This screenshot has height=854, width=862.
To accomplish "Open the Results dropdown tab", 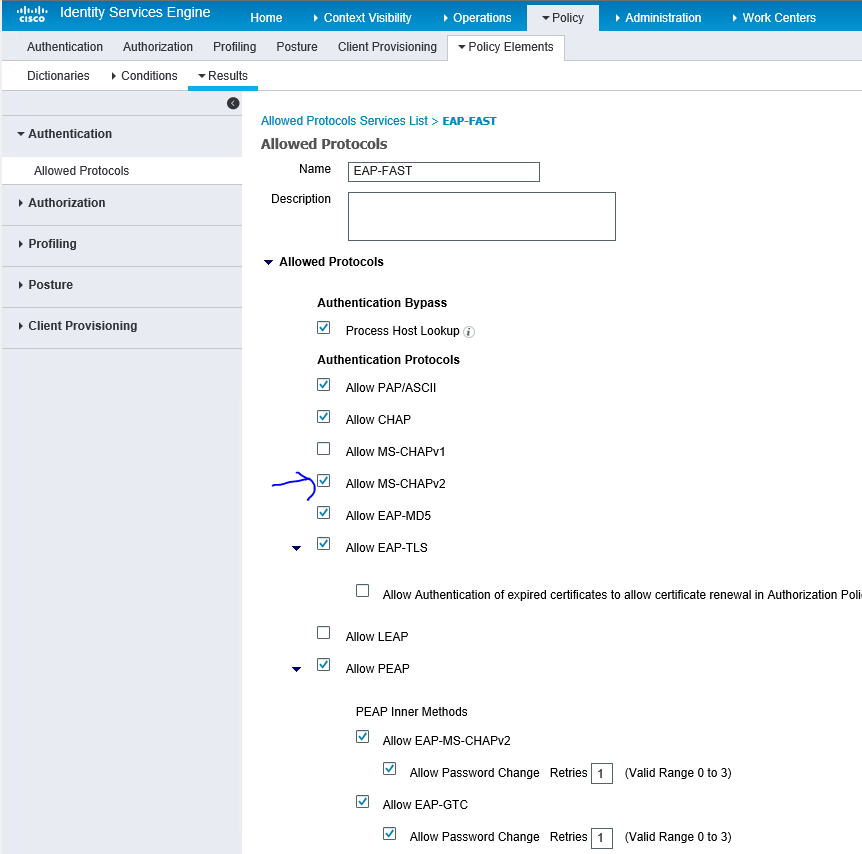I will pyautogui.click(x=223, y=76).
